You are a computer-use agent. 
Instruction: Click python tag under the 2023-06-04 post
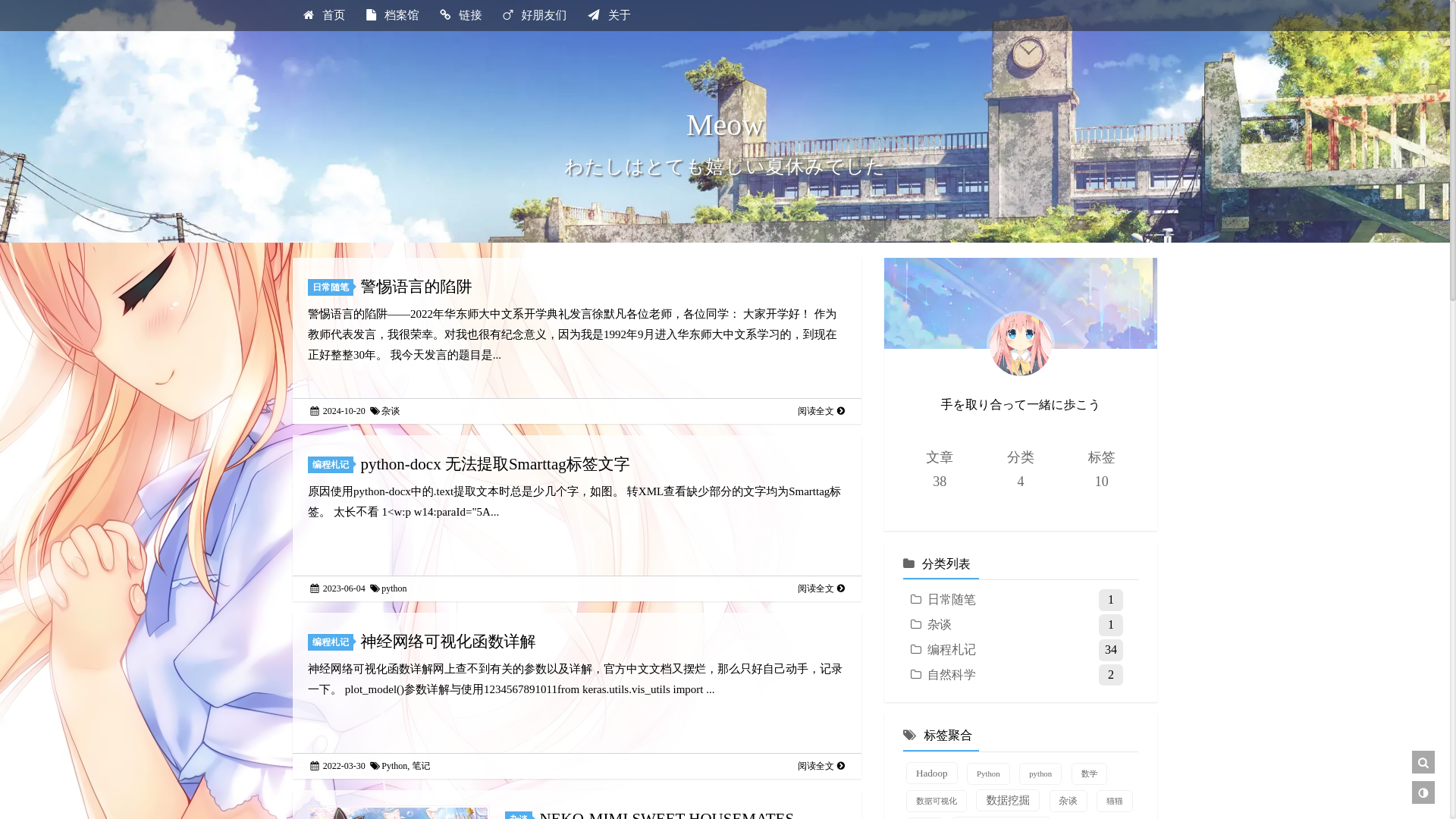coord(394,588)
